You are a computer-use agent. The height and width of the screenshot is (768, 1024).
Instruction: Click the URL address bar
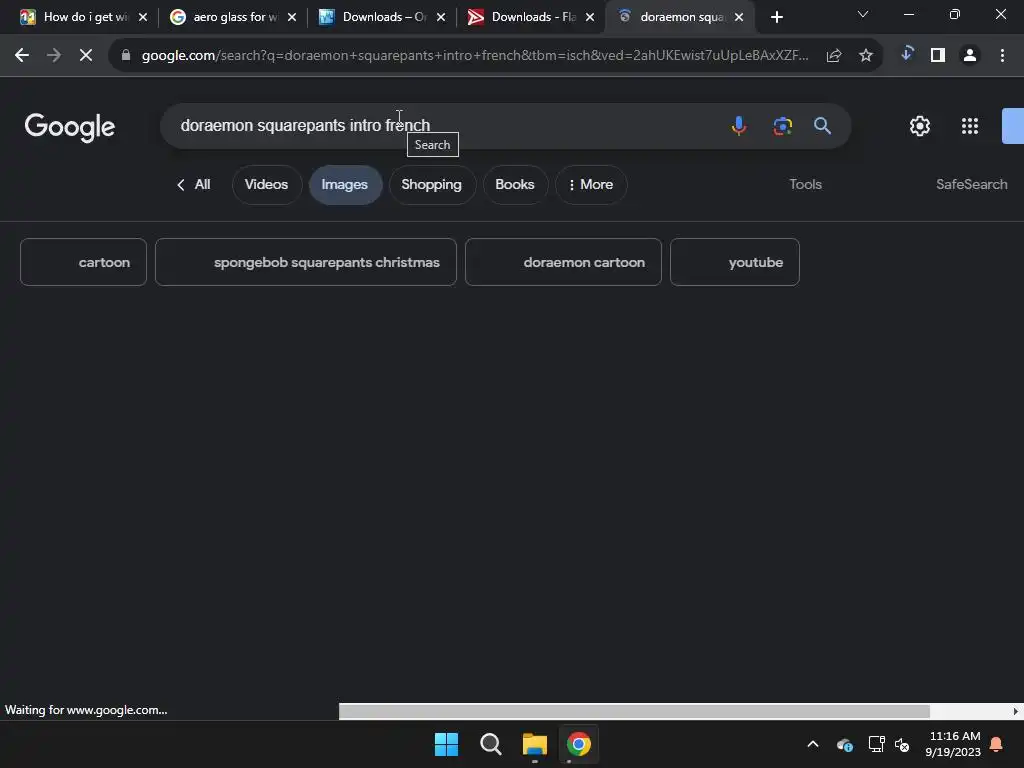click(x=474, y=56)
